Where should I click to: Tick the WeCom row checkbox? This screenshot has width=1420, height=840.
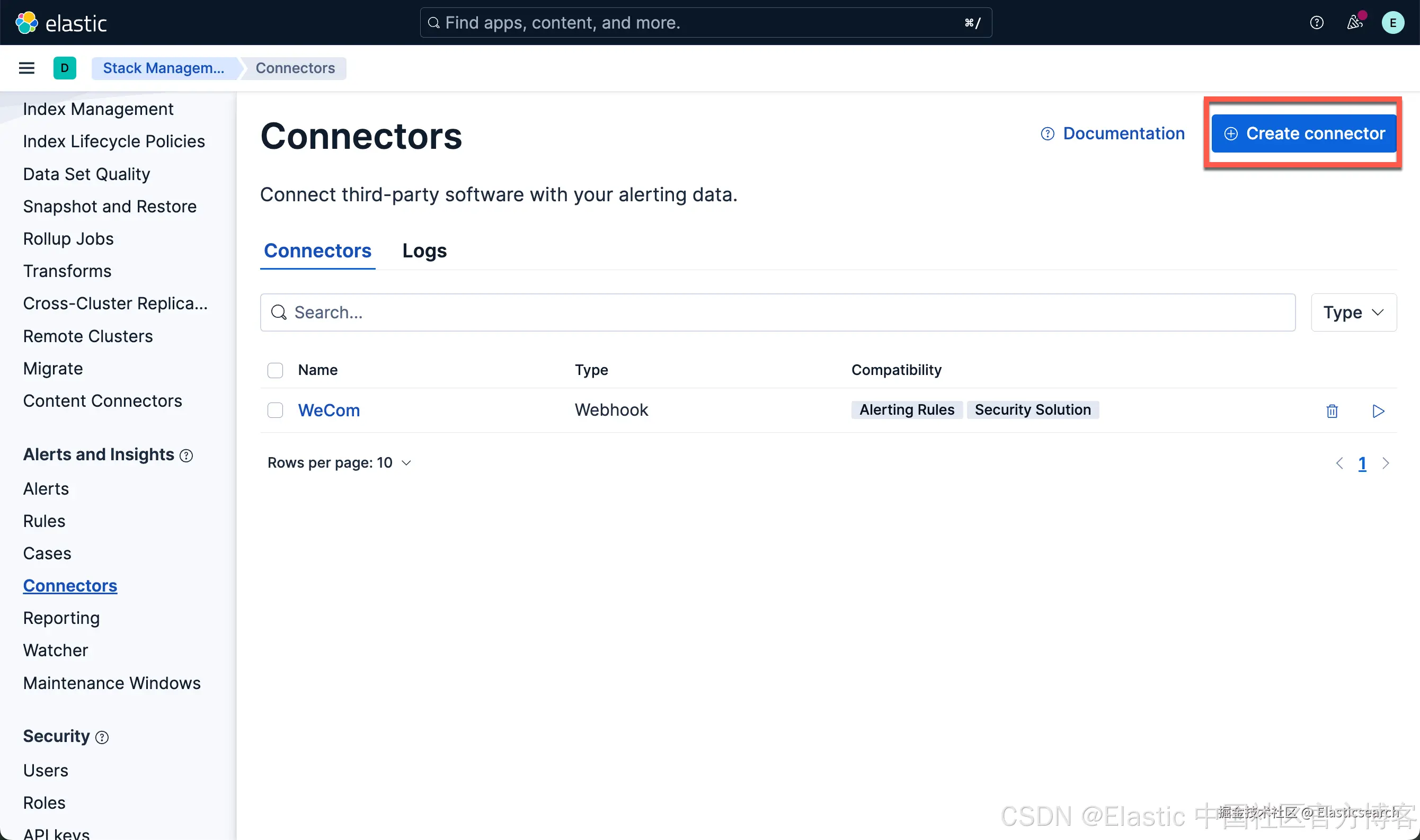pyautogui.click(x=275, y=410)
